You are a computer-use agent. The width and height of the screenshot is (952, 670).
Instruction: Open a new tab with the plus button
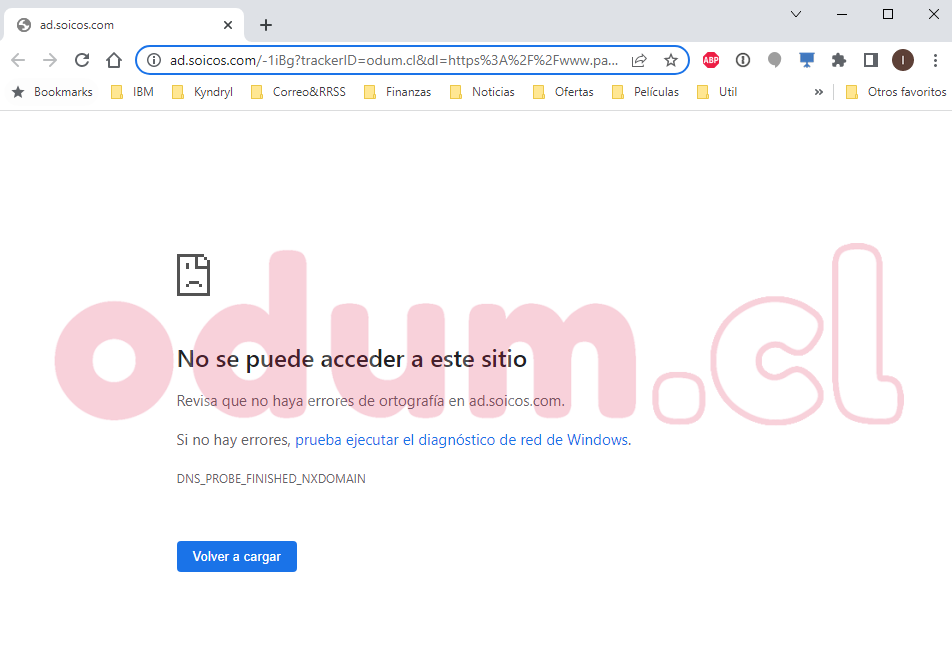(266, 25)
